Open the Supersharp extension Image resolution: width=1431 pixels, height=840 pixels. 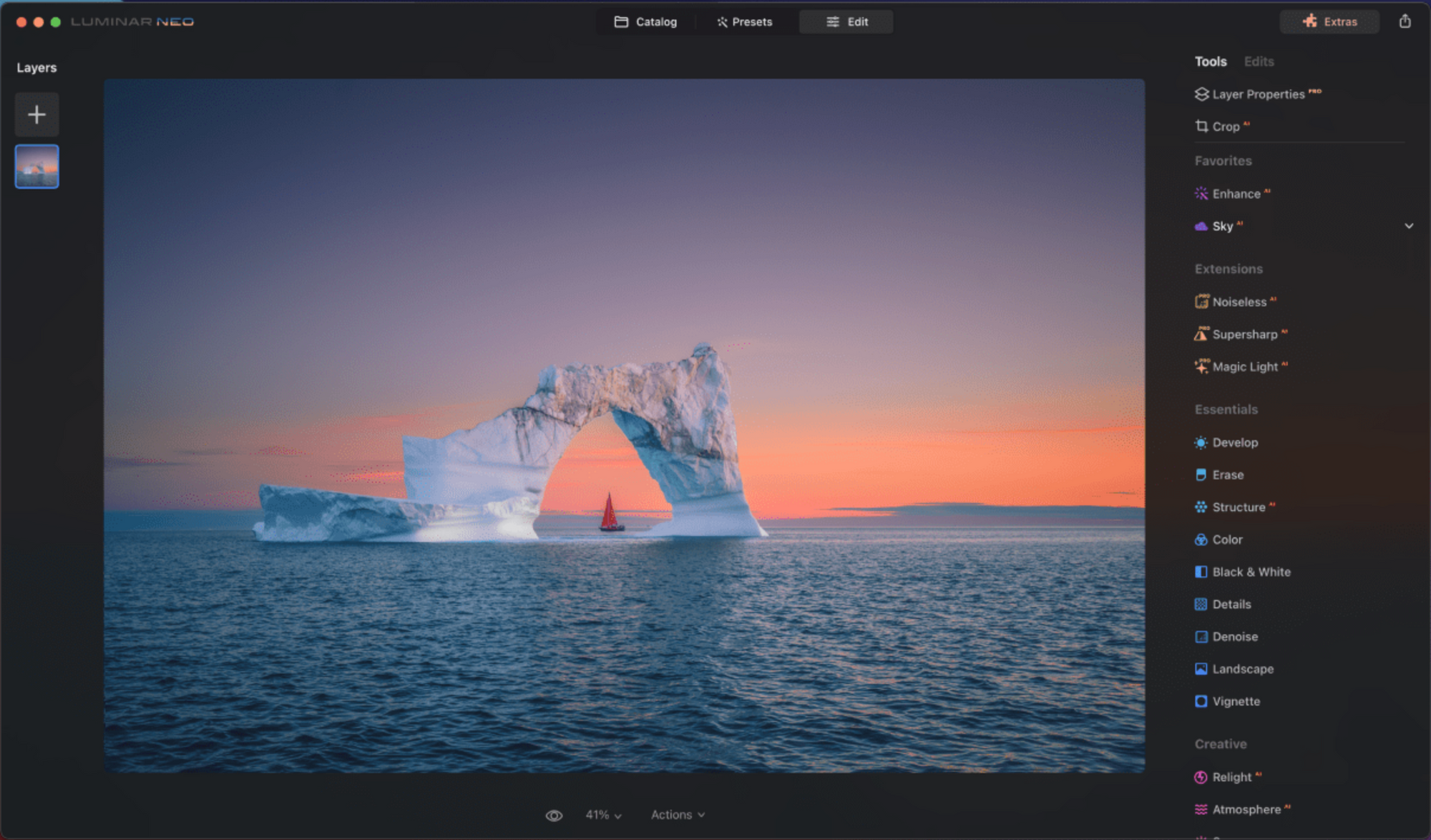click(1244, 334)
